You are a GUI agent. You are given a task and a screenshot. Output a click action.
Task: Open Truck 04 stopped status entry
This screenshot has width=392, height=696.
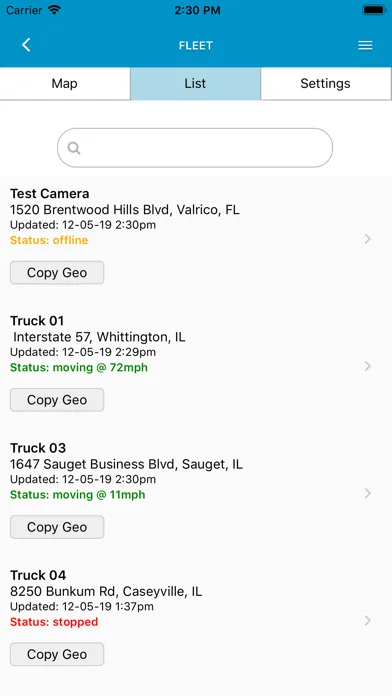pyautogui.click(x=54, y=622)
